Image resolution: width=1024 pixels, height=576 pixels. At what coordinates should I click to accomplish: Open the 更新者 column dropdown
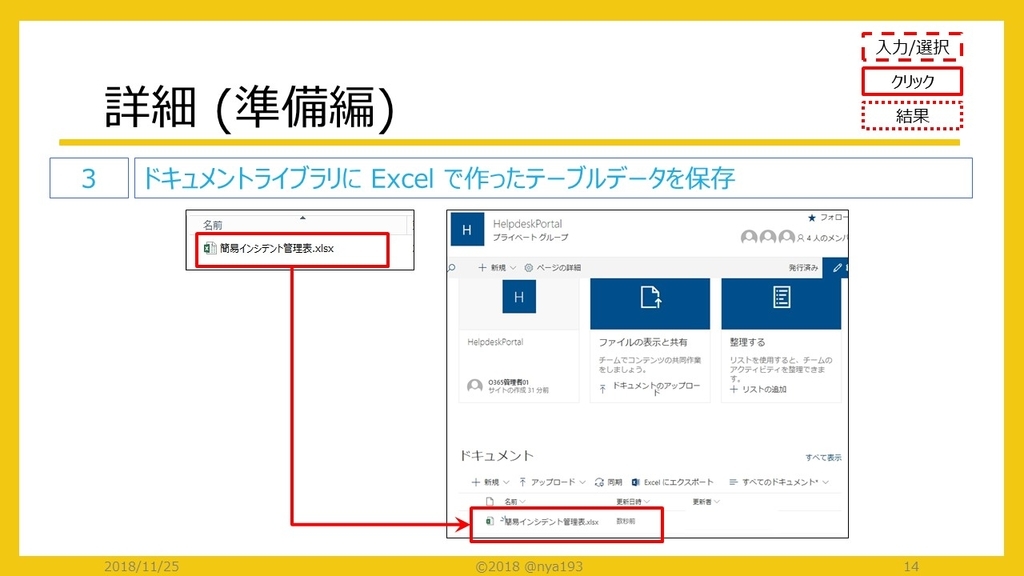pyautogui.click(x=705, y=502)
